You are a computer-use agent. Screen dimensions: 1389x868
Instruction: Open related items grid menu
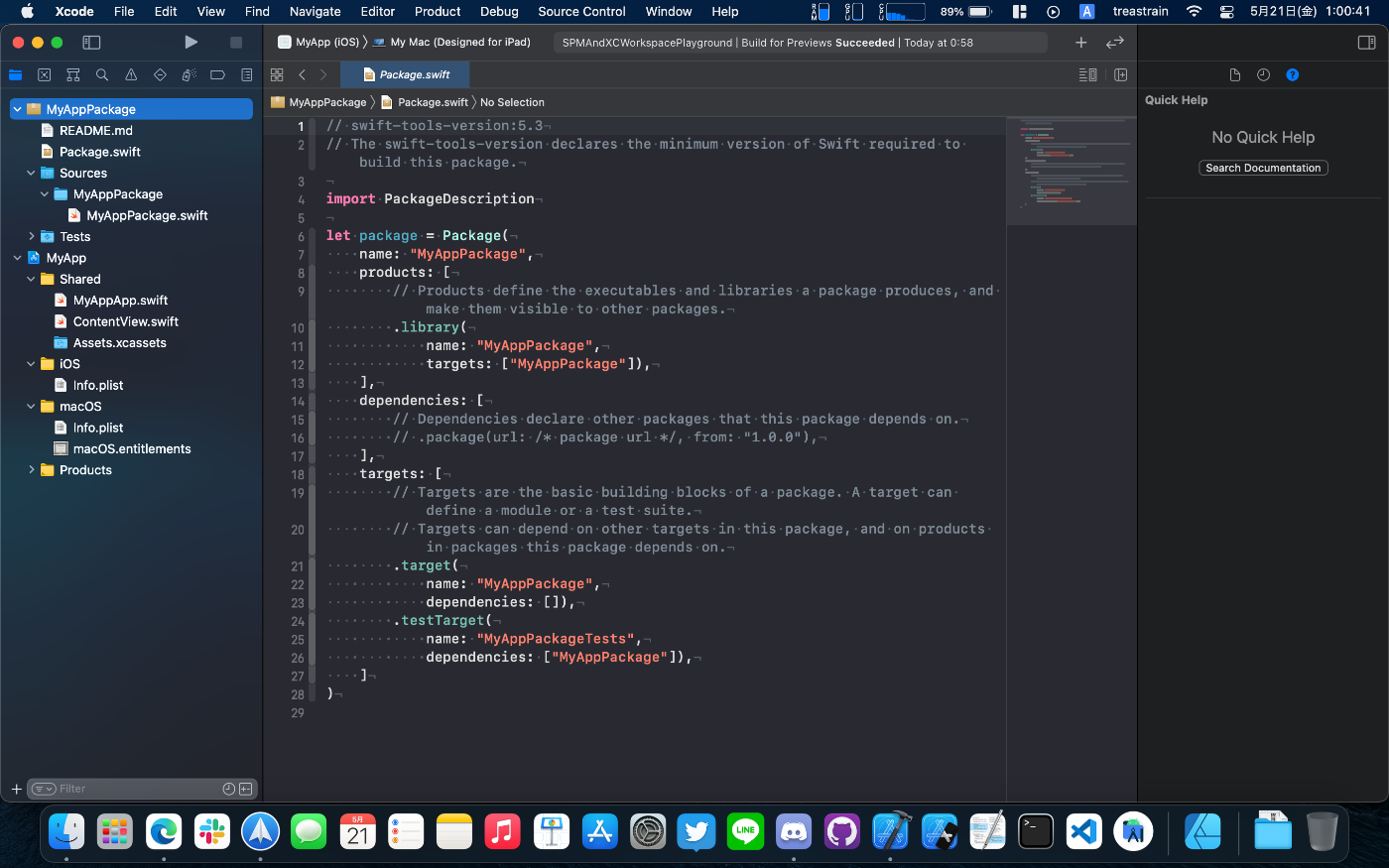(277, 74)
